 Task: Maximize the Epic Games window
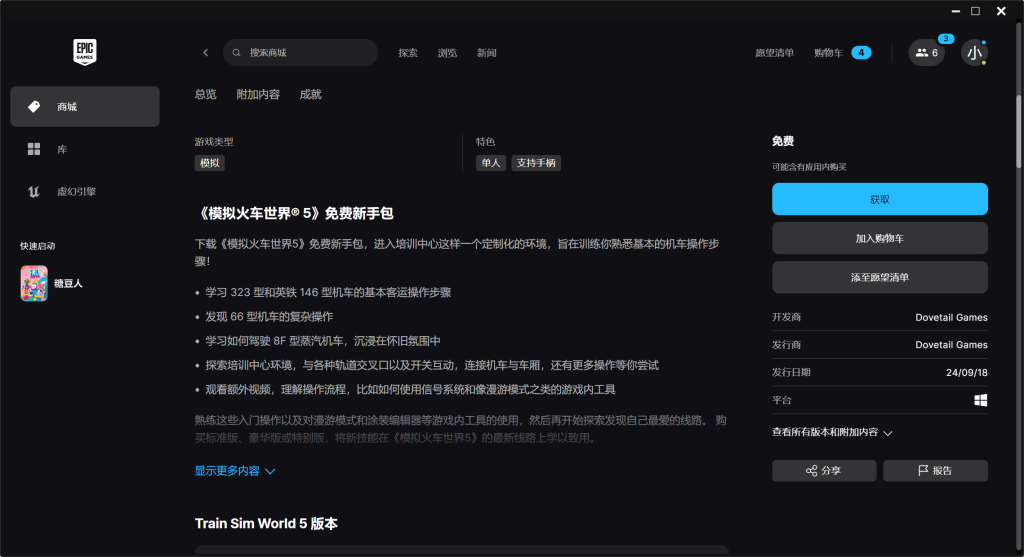(976, 11)
